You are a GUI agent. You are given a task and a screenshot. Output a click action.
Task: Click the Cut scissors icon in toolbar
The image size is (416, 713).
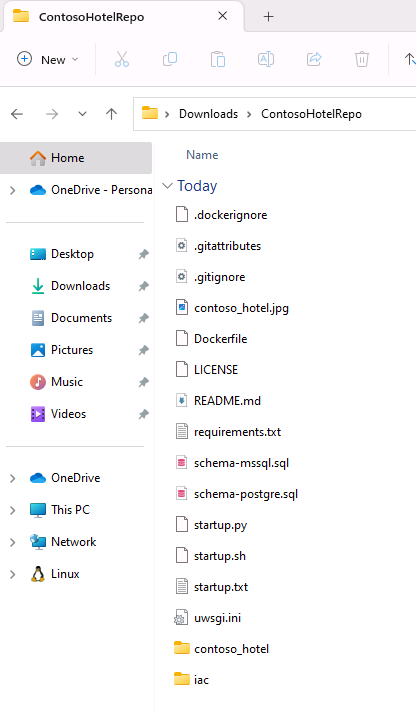[122, 60]
